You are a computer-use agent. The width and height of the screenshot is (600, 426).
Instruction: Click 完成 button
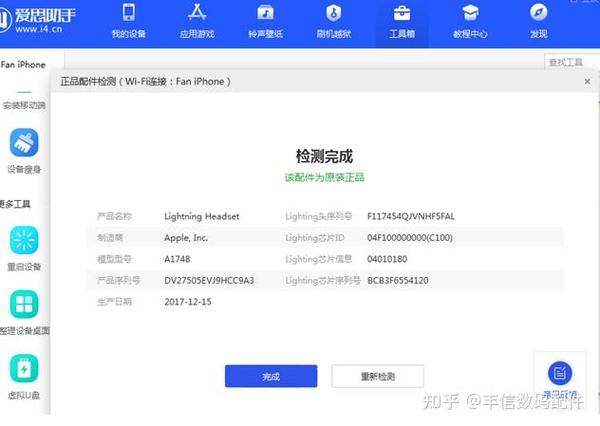(271, 376)
